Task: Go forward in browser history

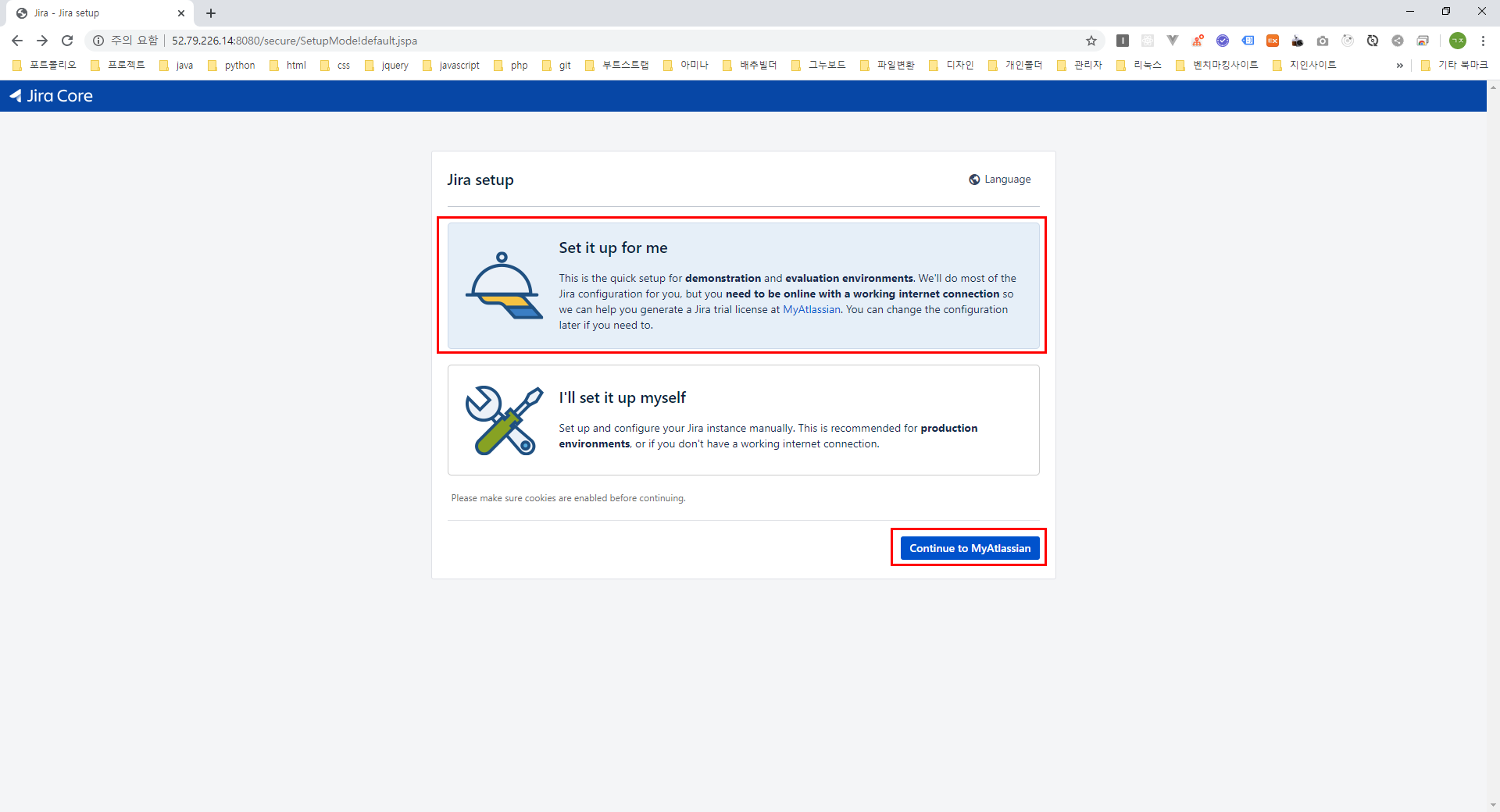Action: point(42,41)
